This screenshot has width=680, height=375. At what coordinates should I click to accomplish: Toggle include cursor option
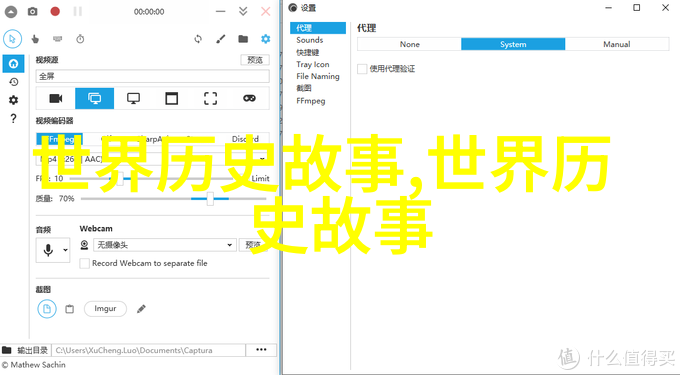coord(13,39)
